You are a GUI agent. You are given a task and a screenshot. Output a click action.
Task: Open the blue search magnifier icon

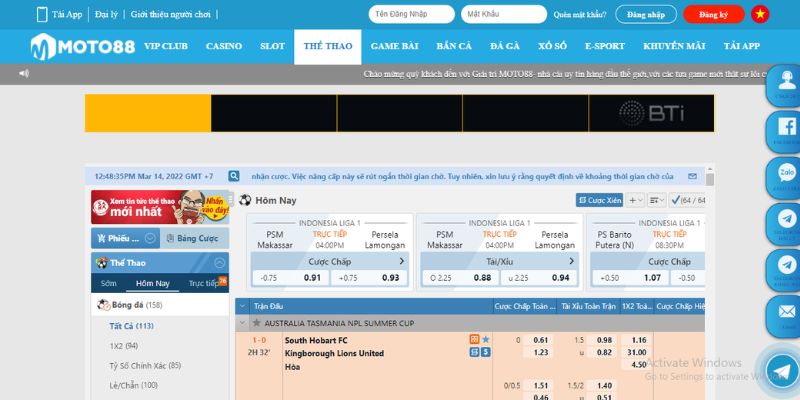click(234, 176)
